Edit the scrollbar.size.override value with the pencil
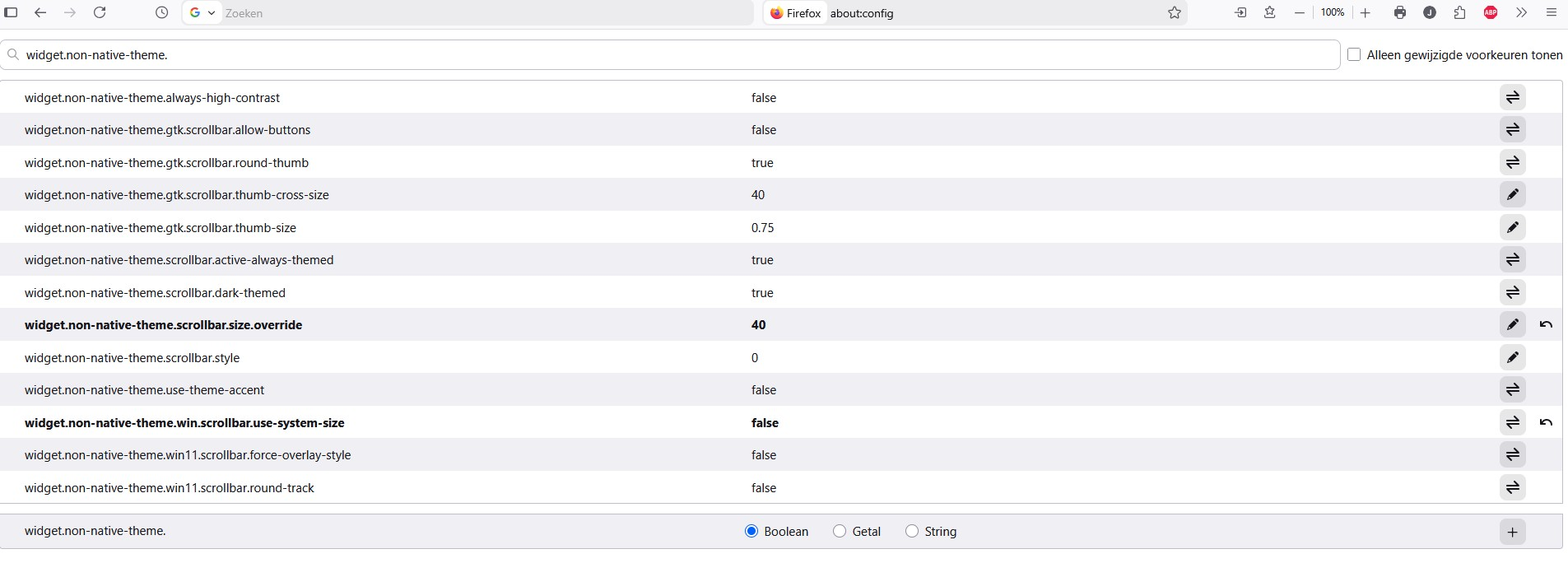 (x=1513, y=324)
